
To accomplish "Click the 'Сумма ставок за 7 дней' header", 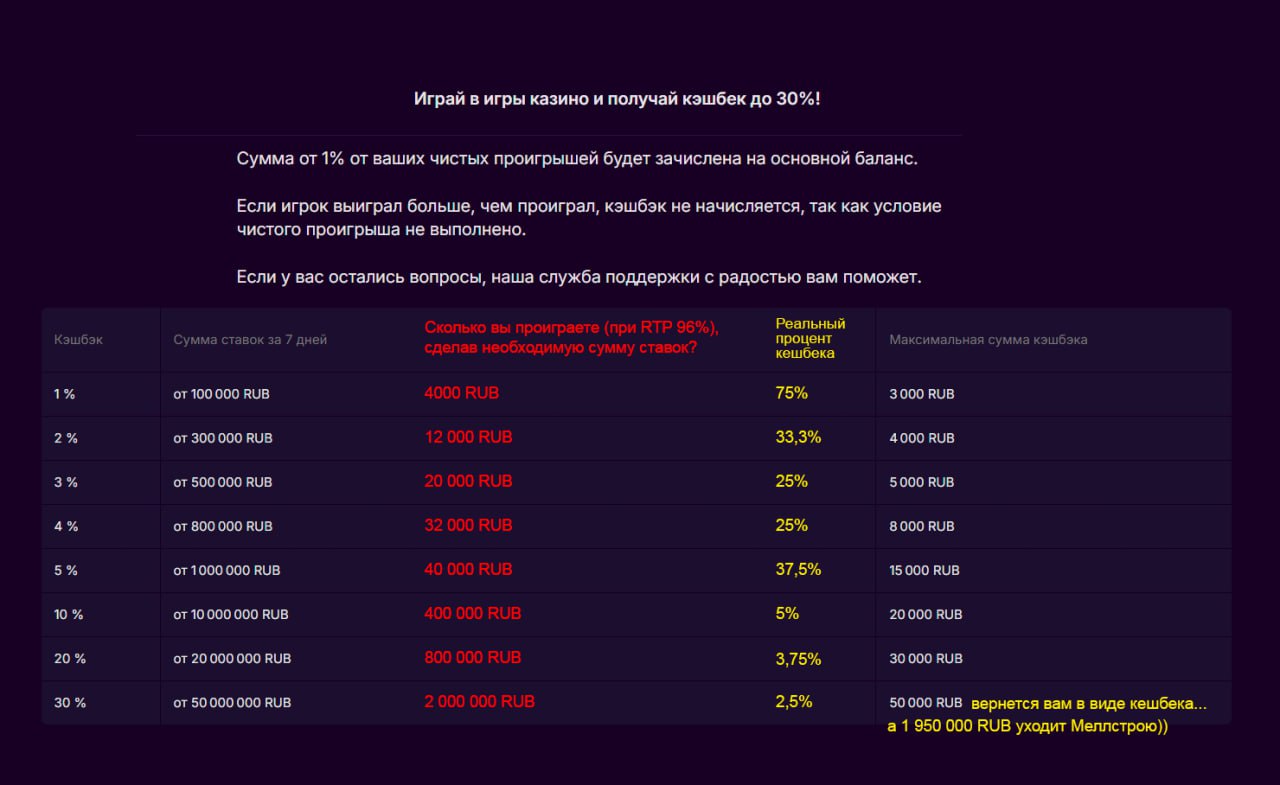I will 250,340.
